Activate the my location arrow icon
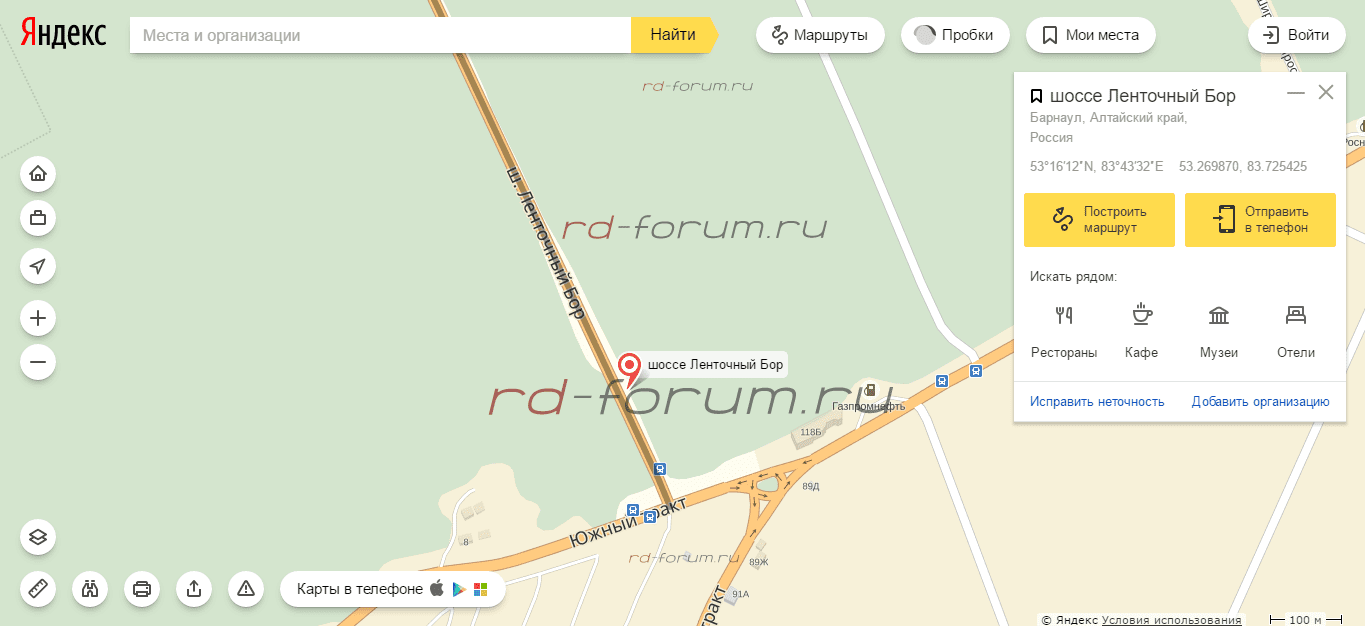1365x626 pixels. tap(38, 266)
